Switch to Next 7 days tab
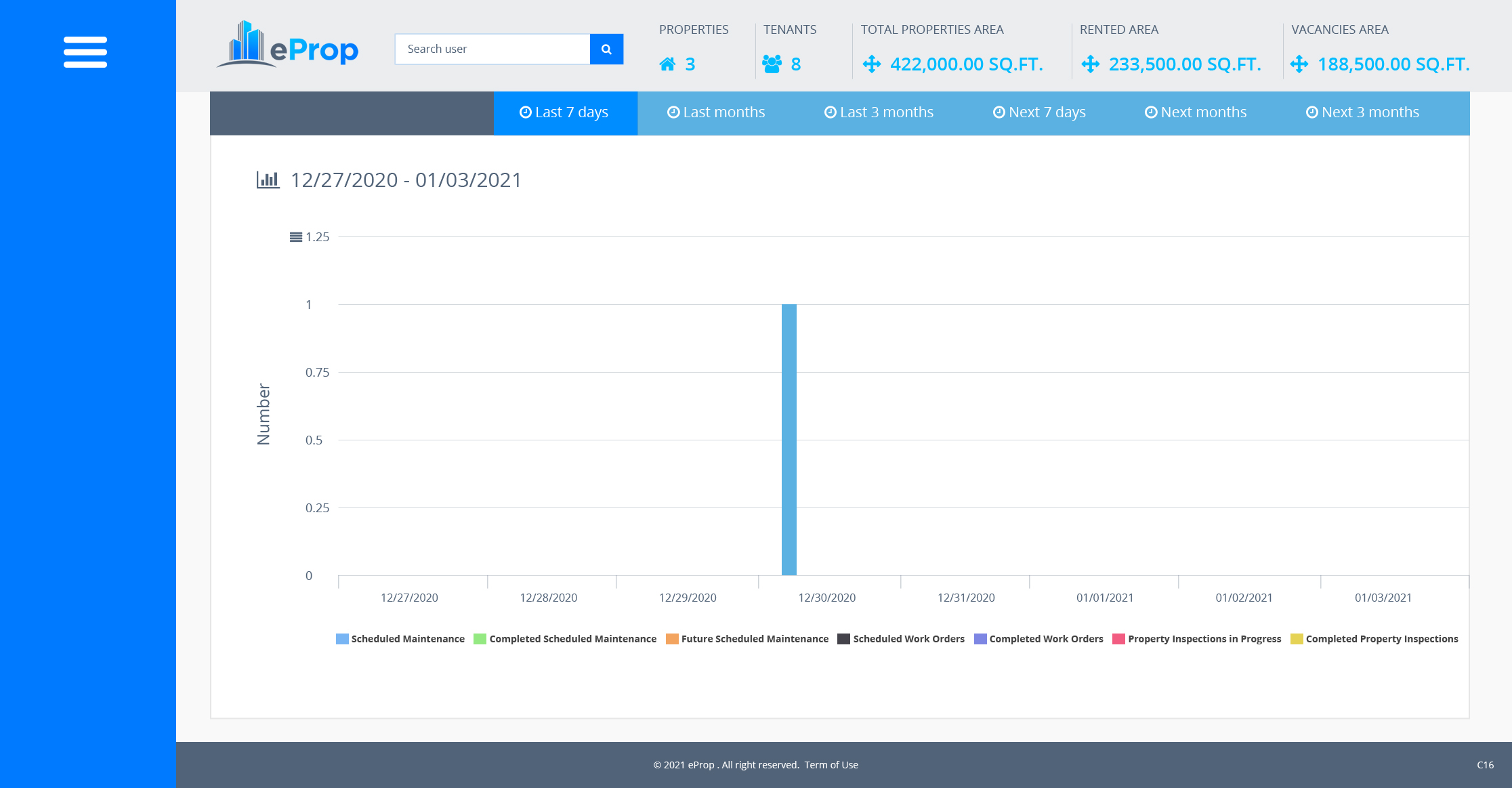 [1039, 112]
